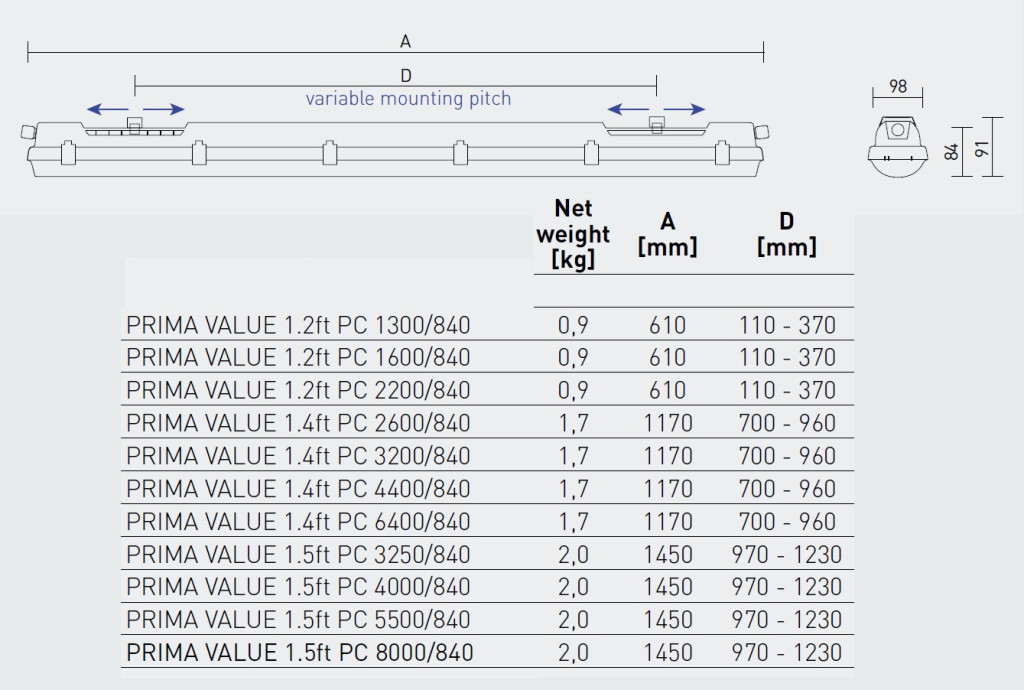Select D range 970 - 1230 in 5500/840 row
Viewport: 1024px width, 690px height.
tap(787, 619)
